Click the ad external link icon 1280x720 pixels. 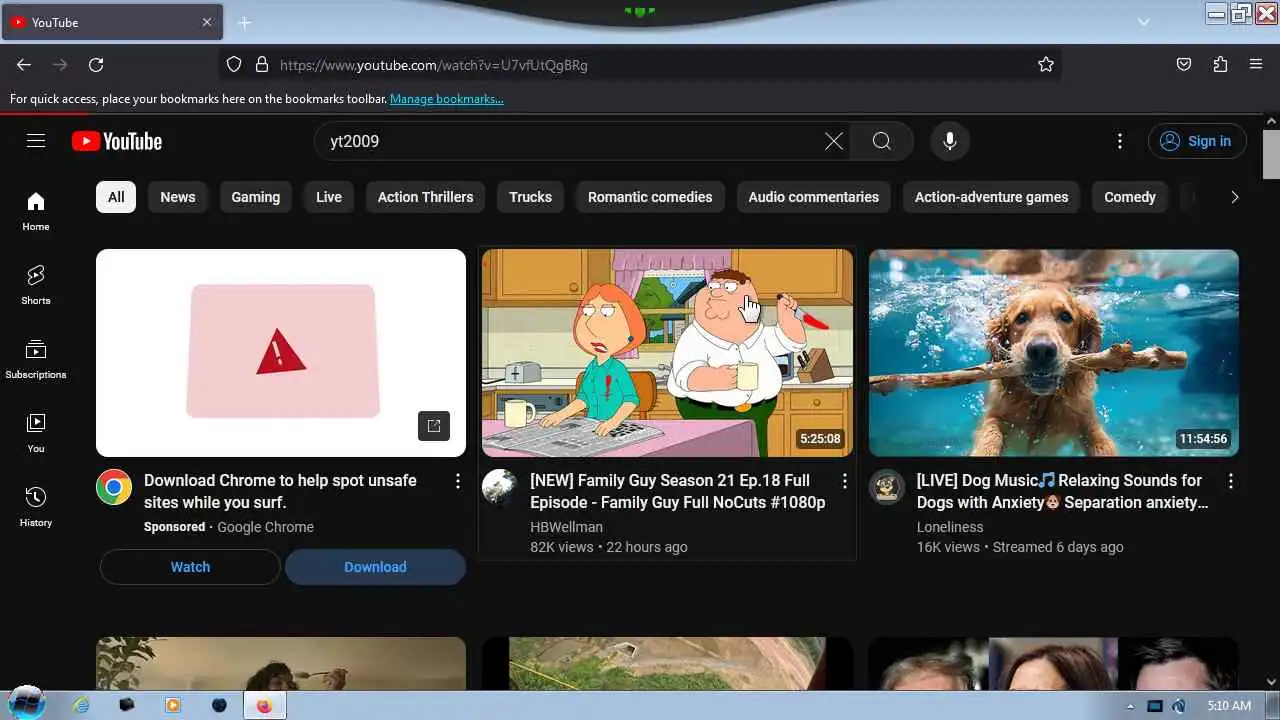434,425
